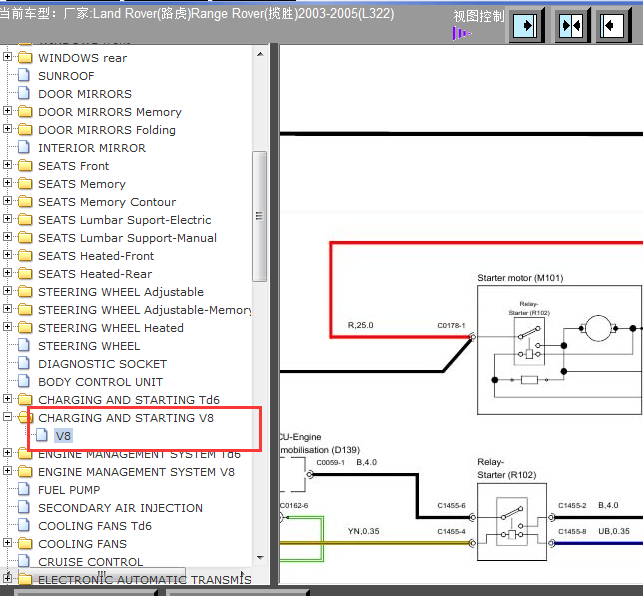Click the R,25.0 wire label
The width and height of the screenshot is (643, 596).
360,325
